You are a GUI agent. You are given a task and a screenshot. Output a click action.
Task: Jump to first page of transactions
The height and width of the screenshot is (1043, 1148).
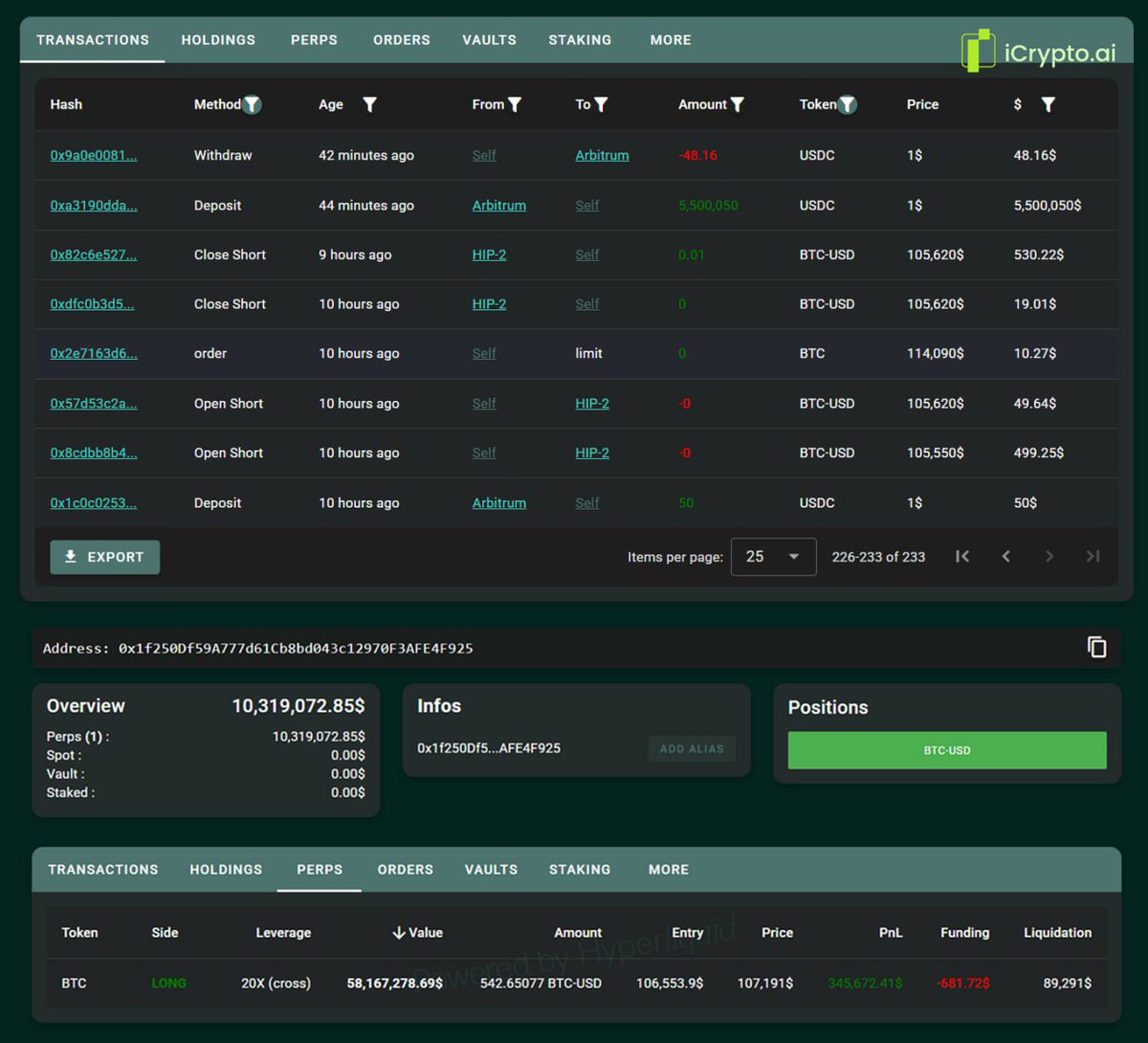(x=962, y=556)
